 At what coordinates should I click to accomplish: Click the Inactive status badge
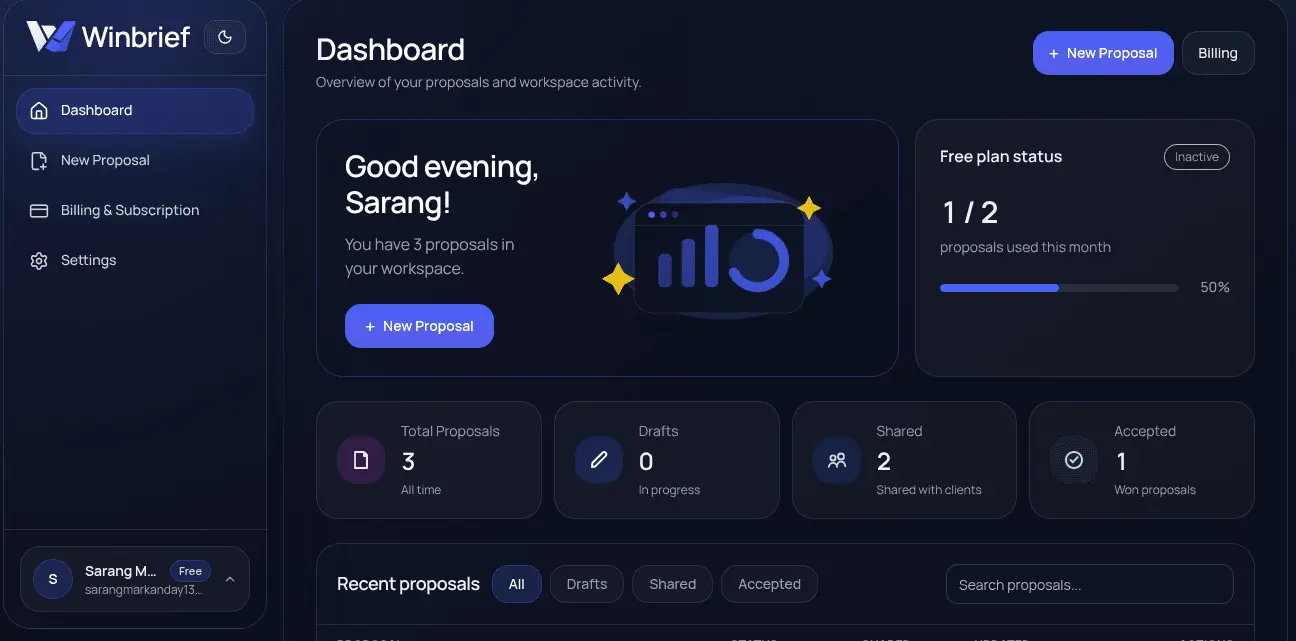1197,157
